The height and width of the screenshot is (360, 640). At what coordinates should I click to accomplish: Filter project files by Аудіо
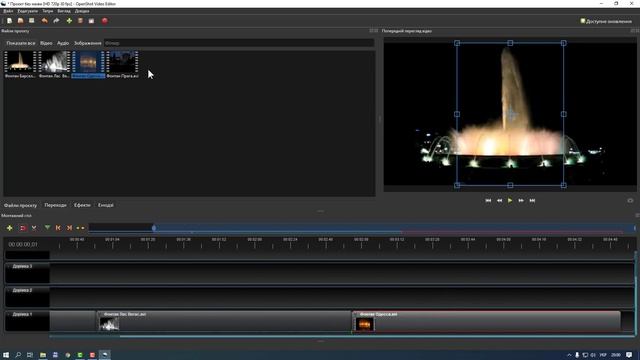pos(63,43)
